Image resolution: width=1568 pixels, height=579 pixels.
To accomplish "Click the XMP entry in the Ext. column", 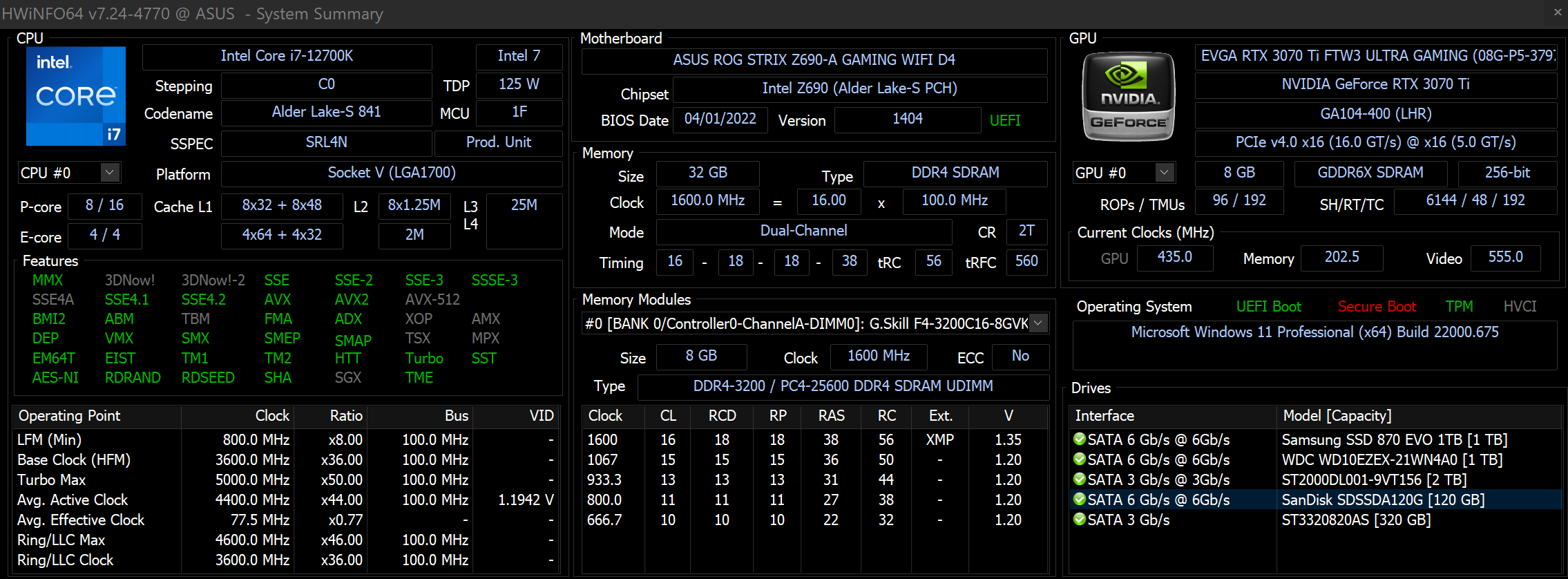I will pyautogui.click(x=940, y=439).
